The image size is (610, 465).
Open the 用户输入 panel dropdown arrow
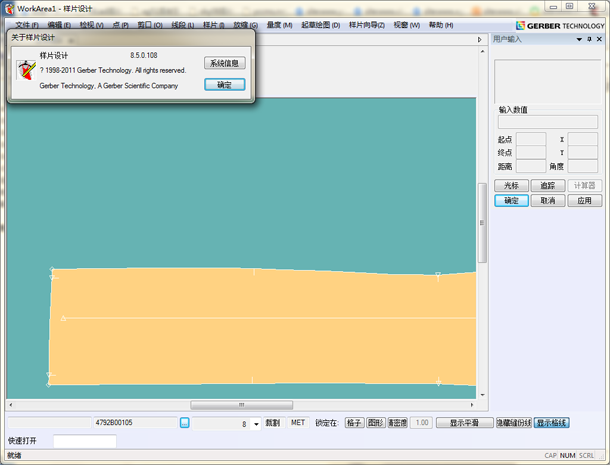579,39
